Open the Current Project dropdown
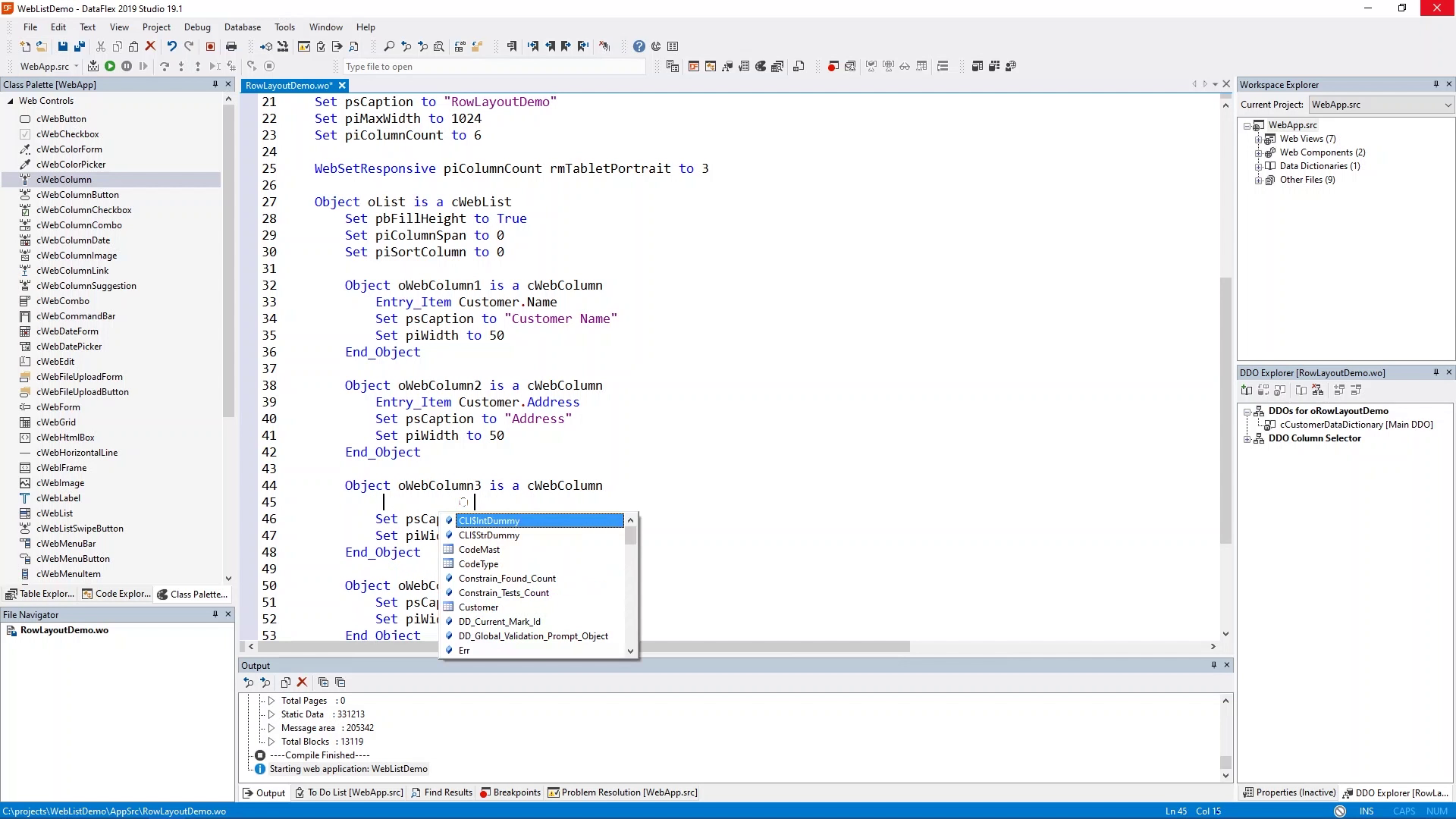The width and height of the screenshot is (1456, 819). pyautogui.click(x=1447, y=105)
